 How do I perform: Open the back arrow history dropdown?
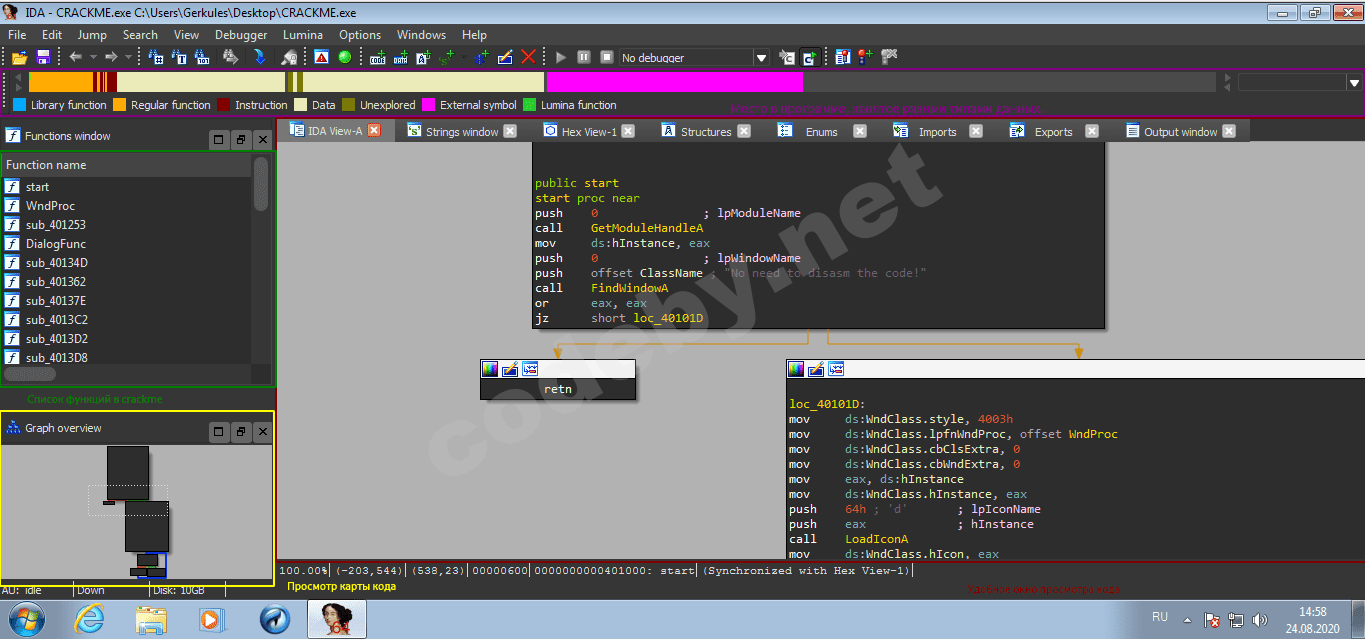pyautogui.click(x=93, y=58)
